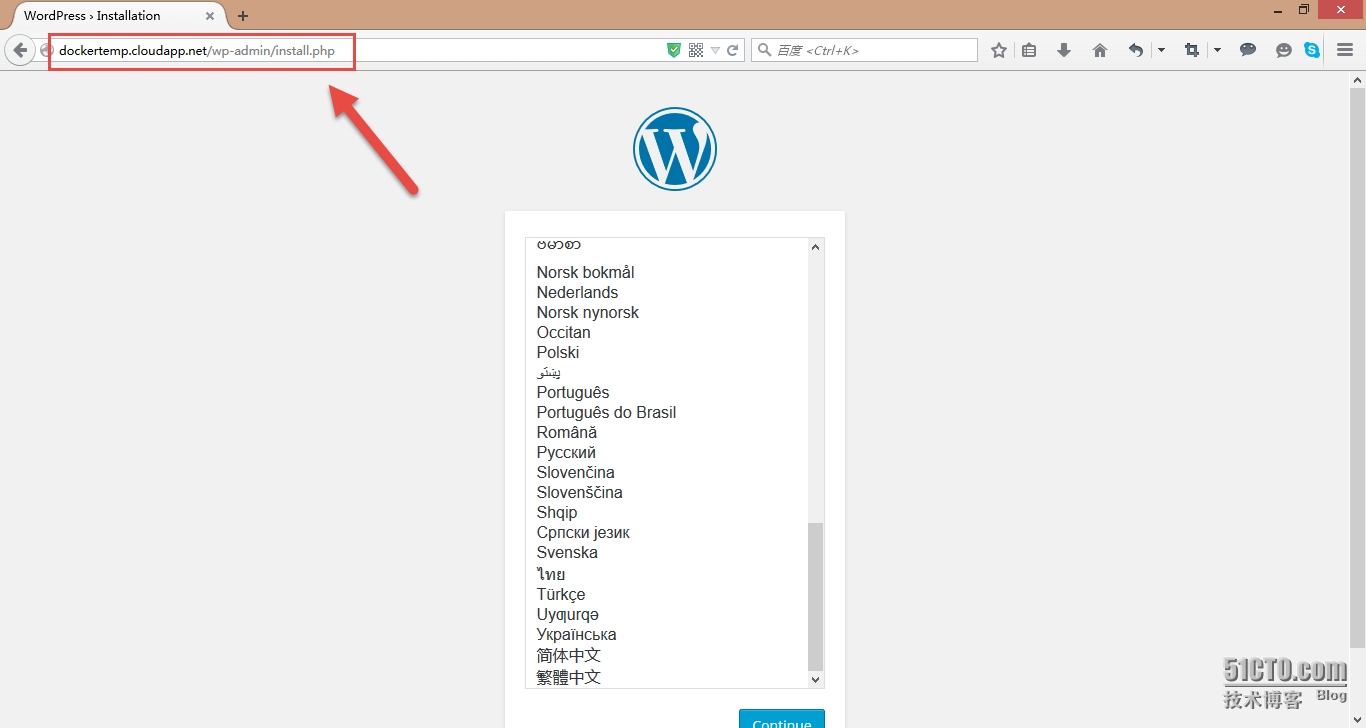Show bookmarks list icon
Image resolution: width=1366 pixels, height=728 pixels.
(x=1029, y=50)
